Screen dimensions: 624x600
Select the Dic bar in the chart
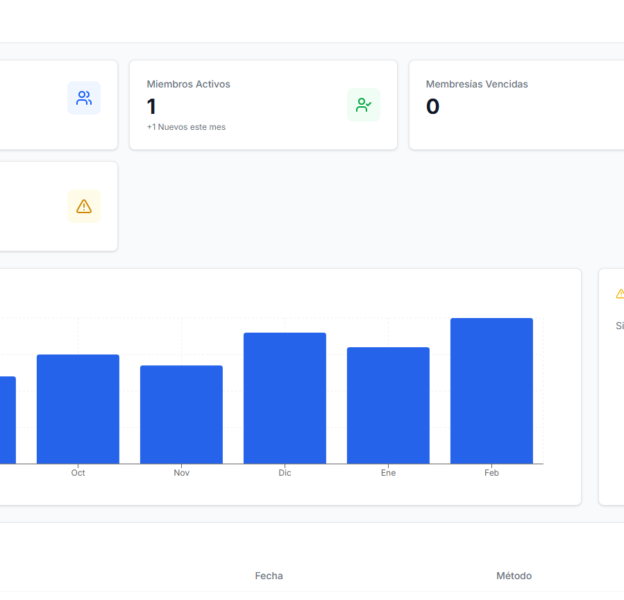pyautogui.click(x=285, y=398)
